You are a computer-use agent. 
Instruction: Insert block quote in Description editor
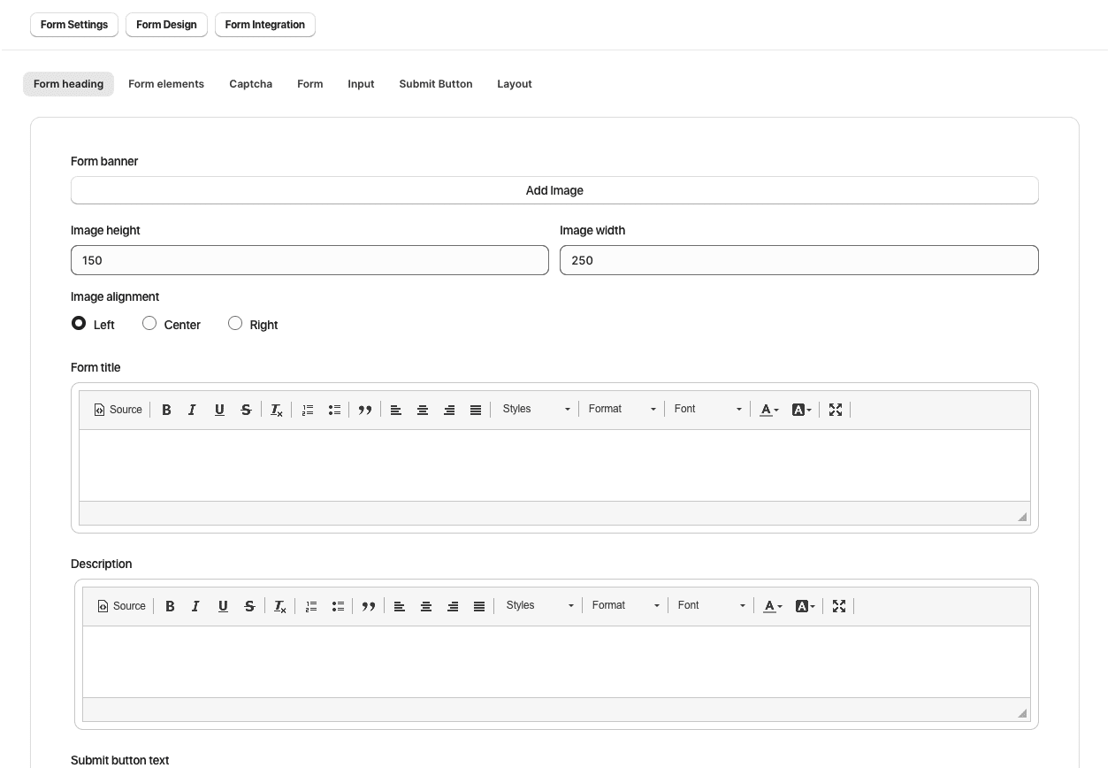[368, 606]
